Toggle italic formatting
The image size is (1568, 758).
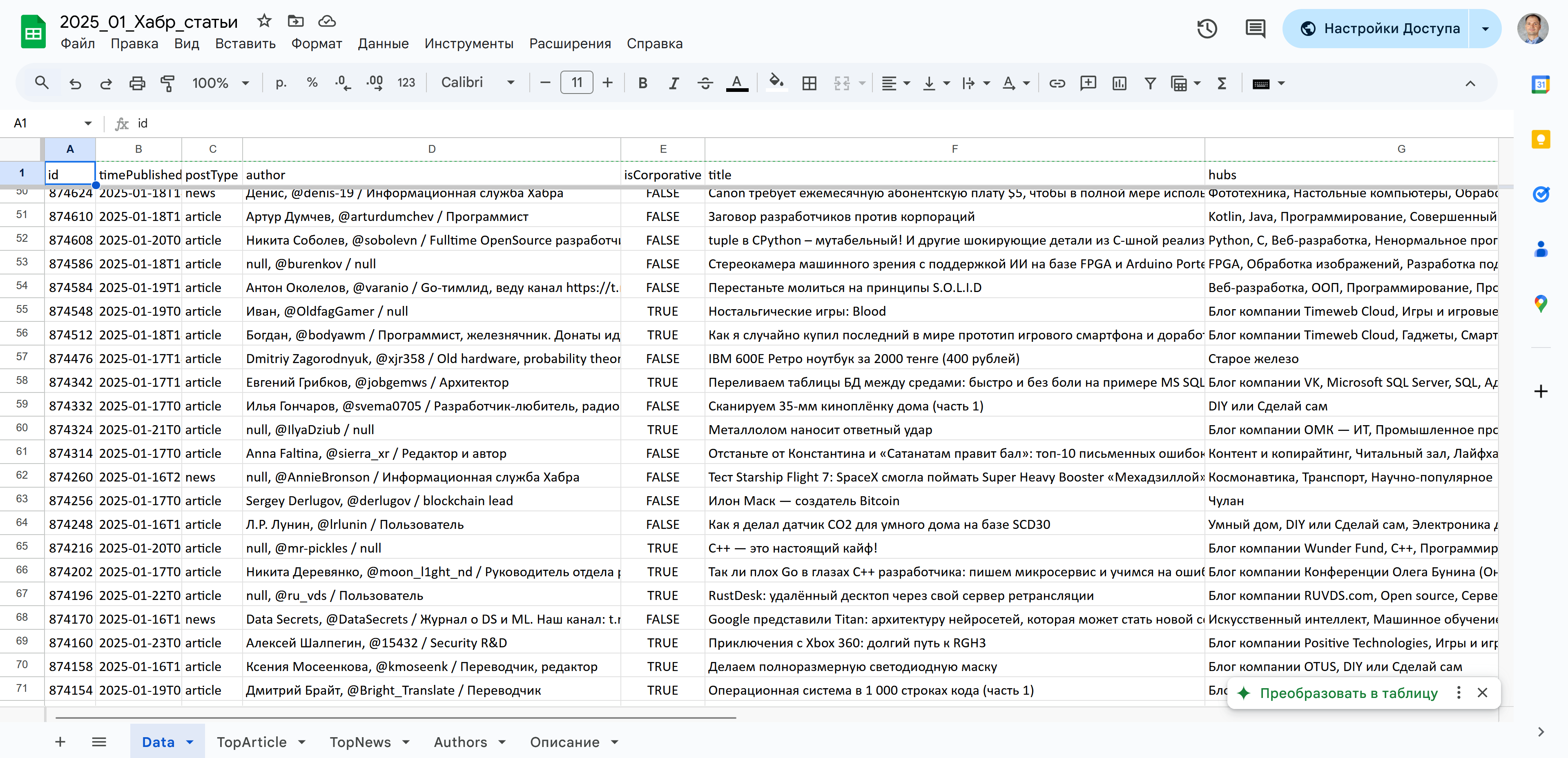(x=673, y=83)
